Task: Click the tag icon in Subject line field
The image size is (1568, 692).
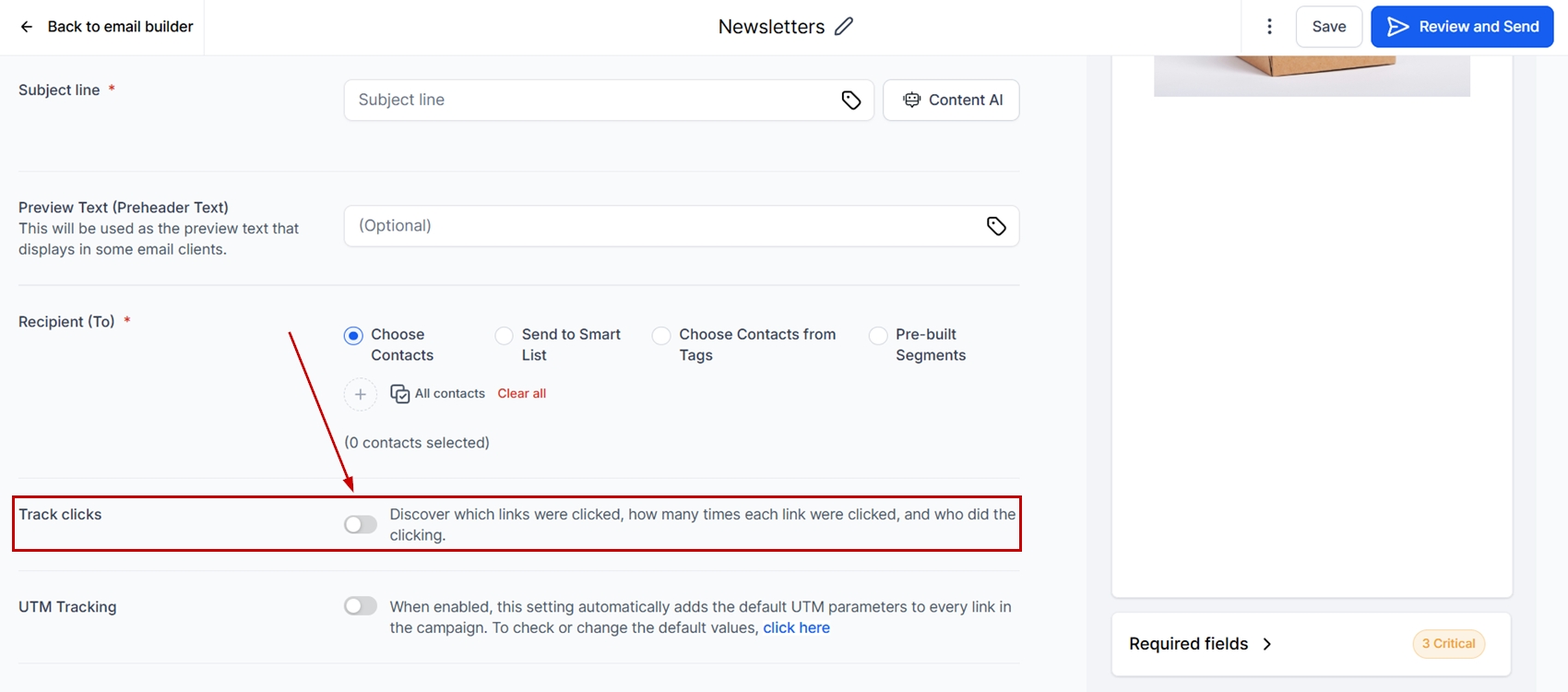Action: tap(851, 101)
